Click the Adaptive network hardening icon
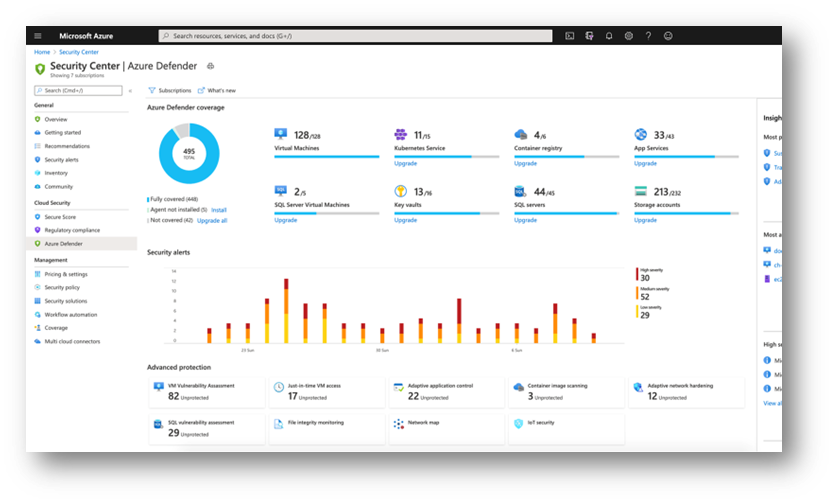834x504 pixels. (638, 387)
